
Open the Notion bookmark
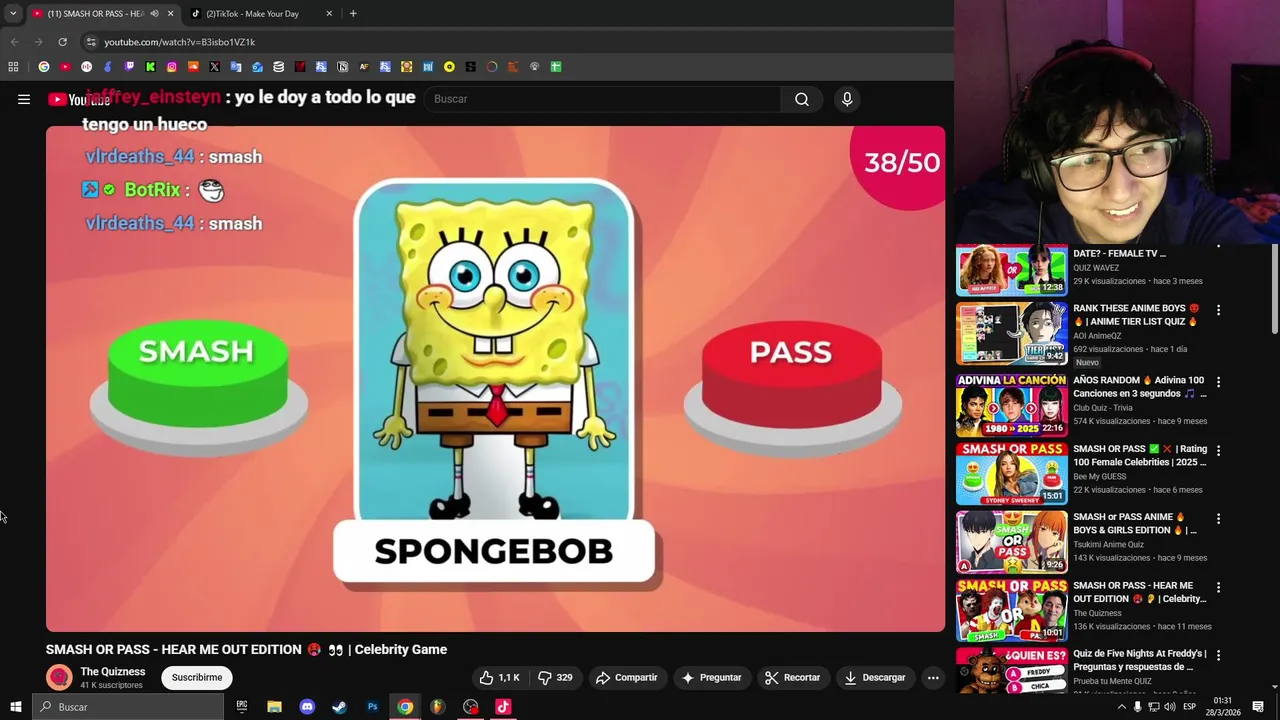(x=342, y=67)
